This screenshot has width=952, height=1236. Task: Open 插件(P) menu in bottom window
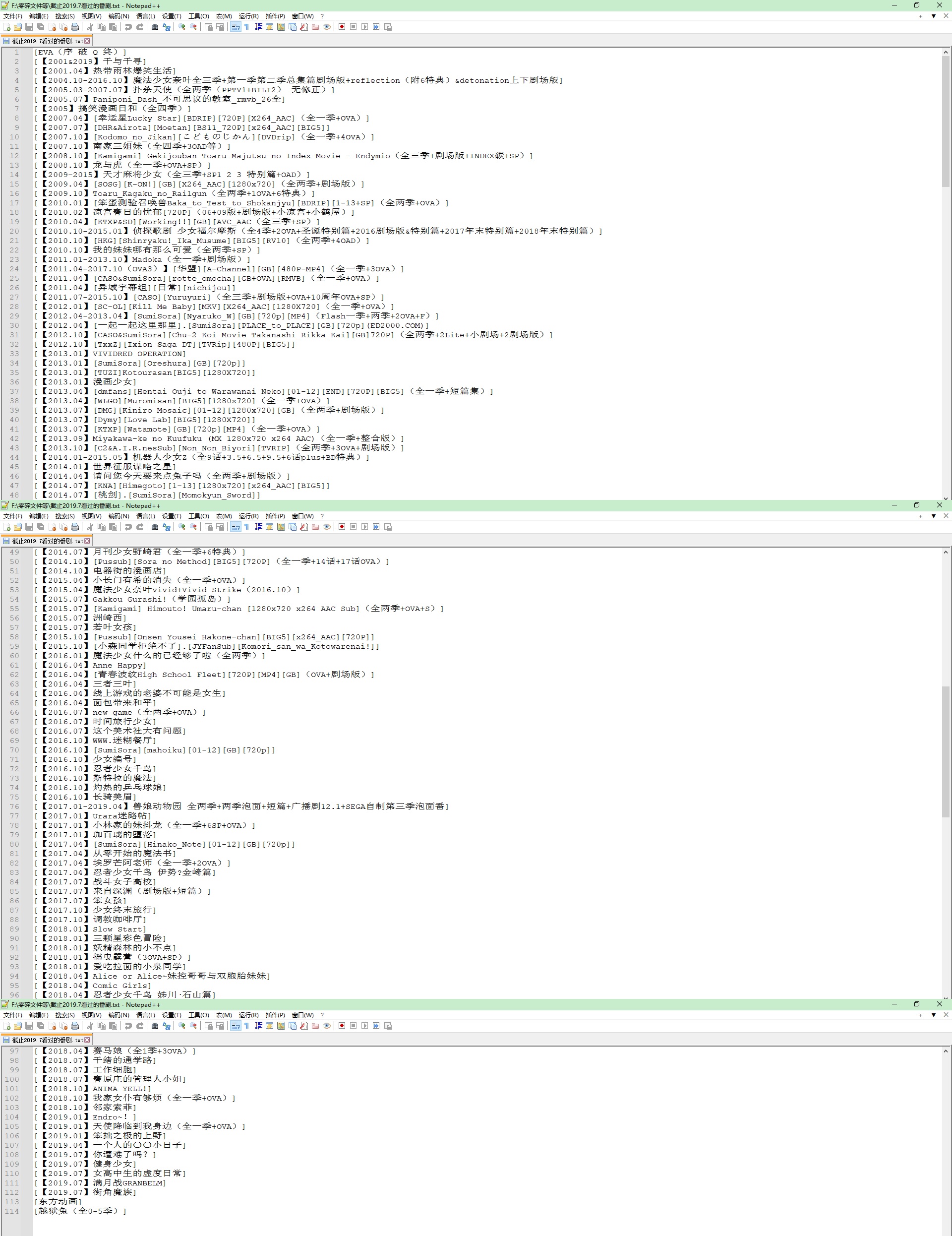click(275, 1015)
